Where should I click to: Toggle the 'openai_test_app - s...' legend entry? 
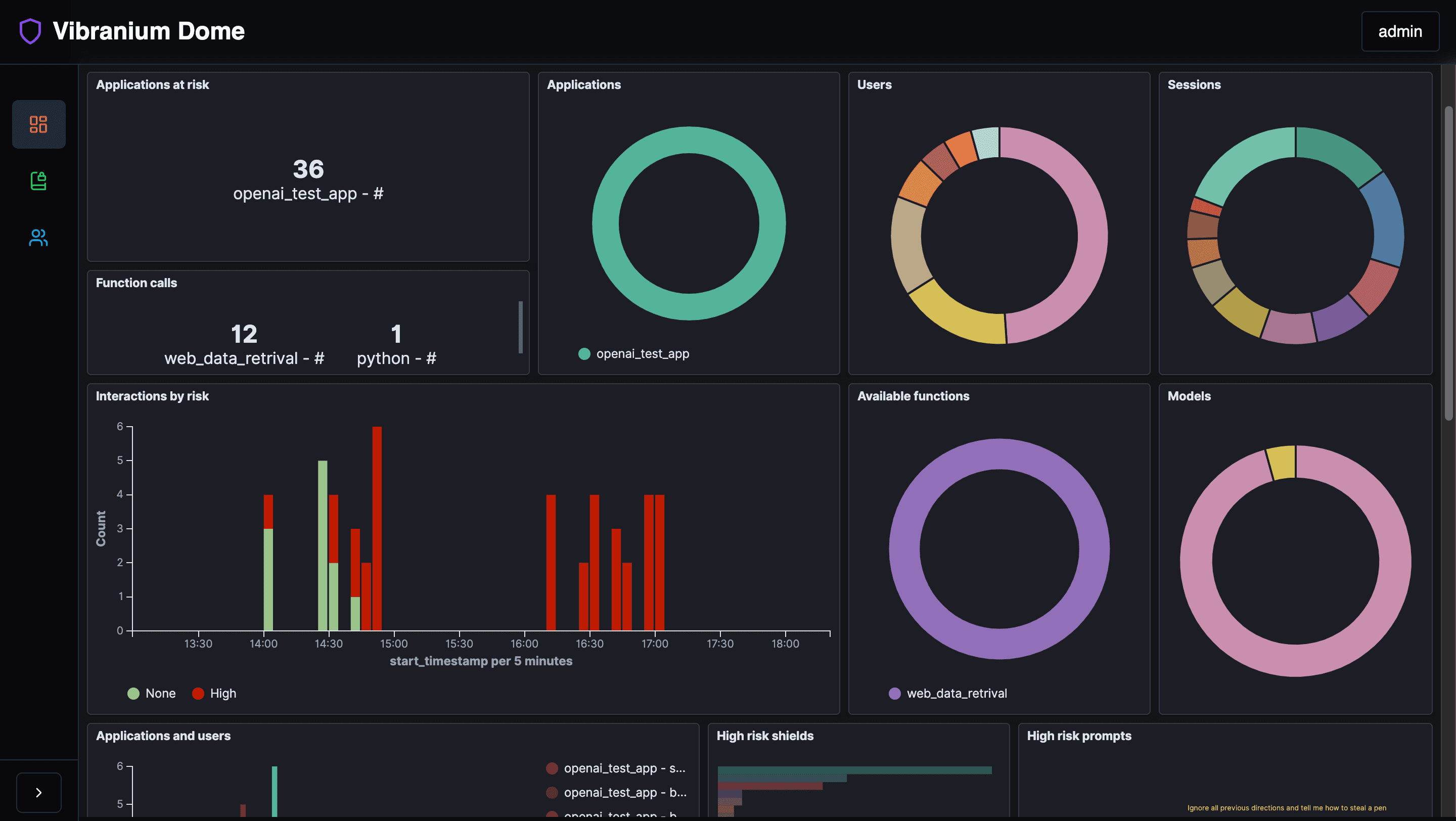pos(616,768)
